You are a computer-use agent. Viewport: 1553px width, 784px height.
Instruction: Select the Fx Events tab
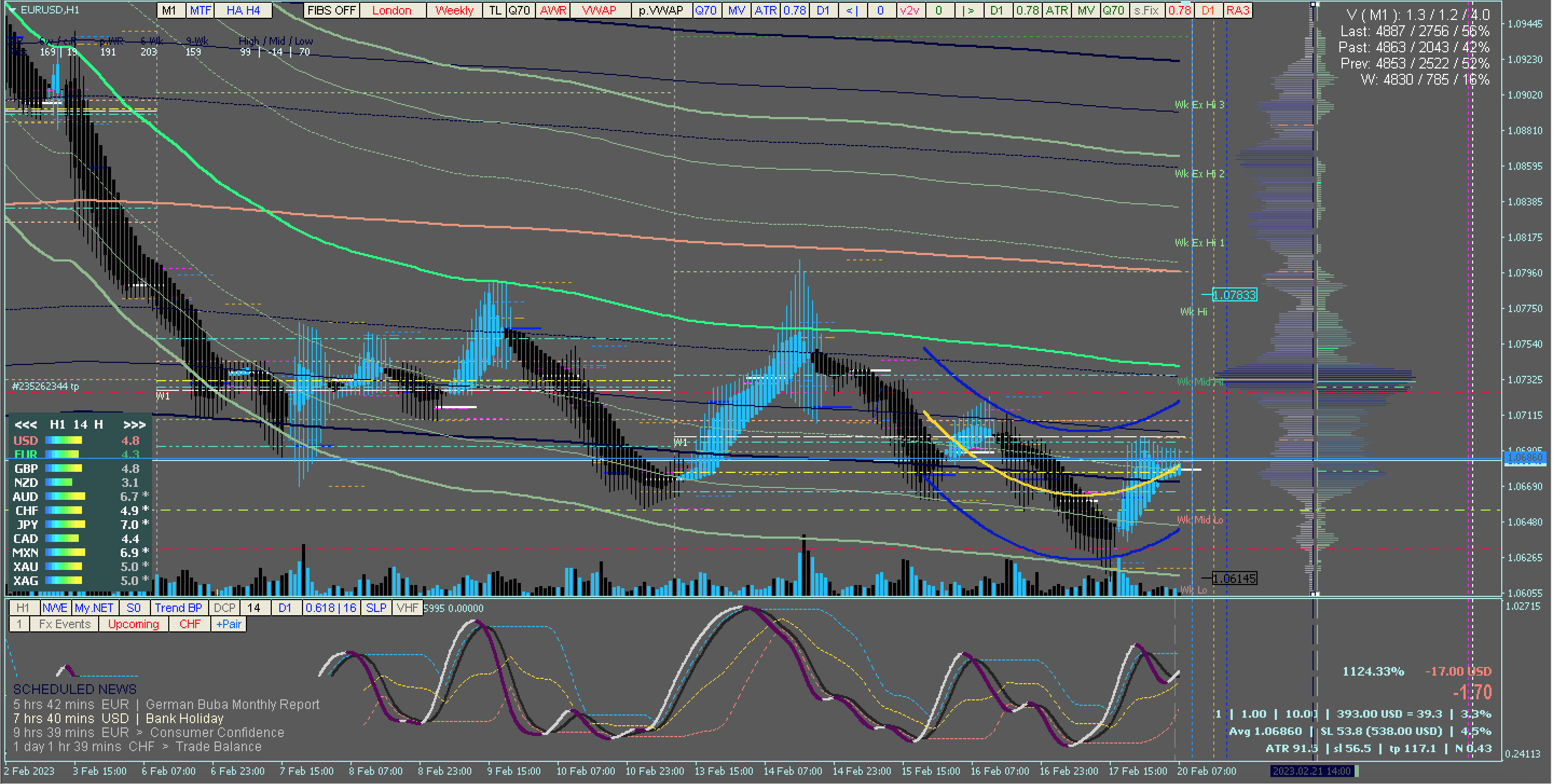point(65,624)
